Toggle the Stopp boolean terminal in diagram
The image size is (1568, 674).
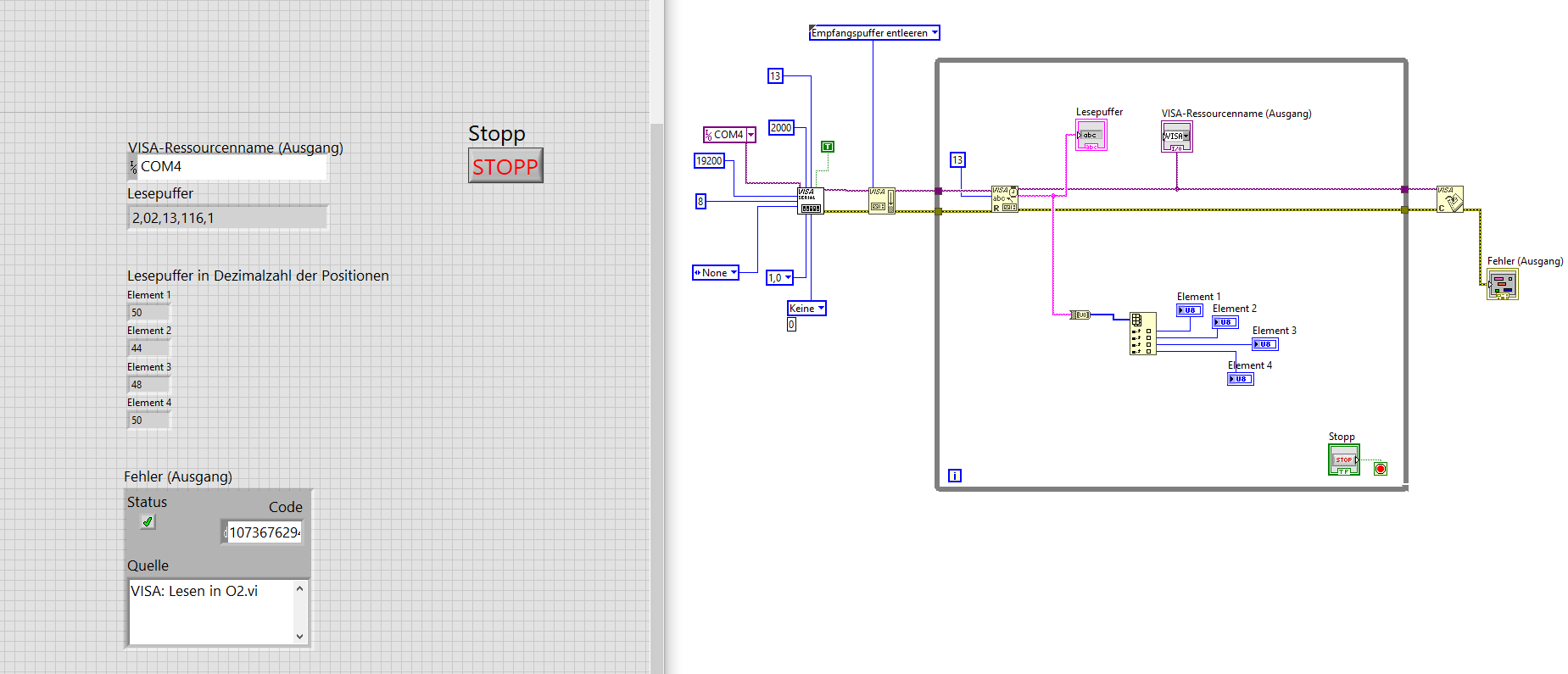[x=1344, y=460]
